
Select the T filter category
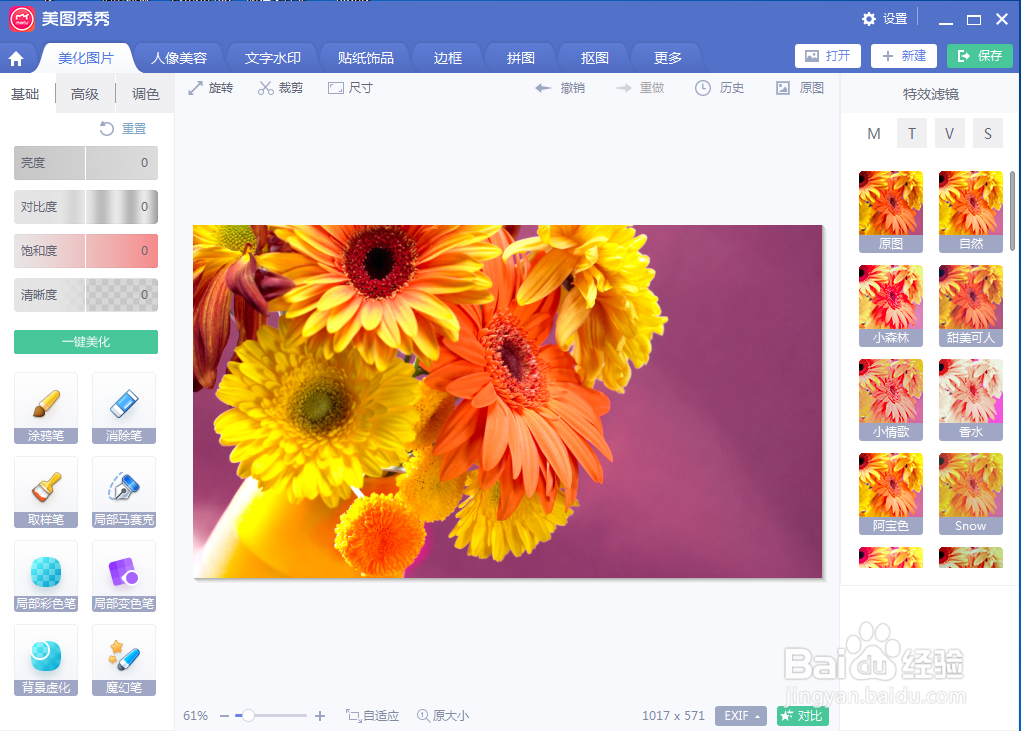coord(912,133)
